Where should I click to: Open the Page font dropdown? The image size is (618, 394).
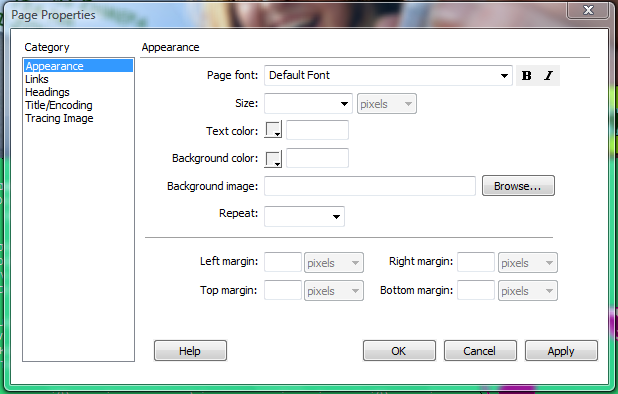(x=388, y=75)
